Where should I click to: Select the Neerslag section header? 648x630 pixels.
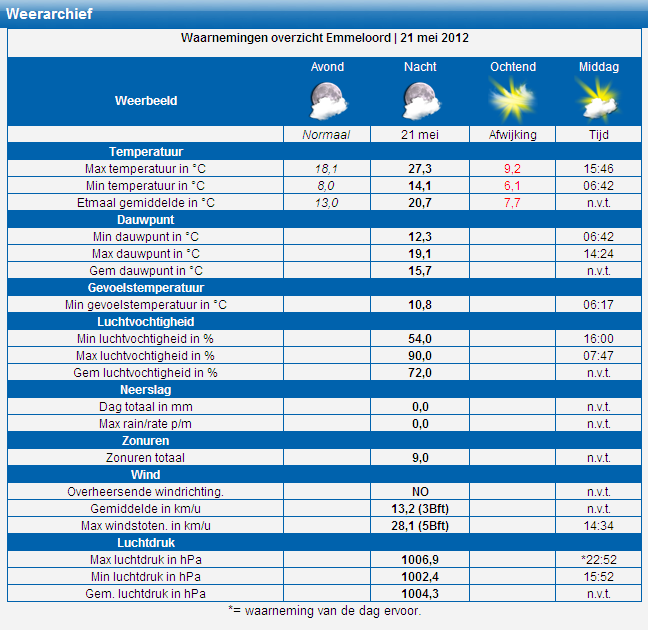(146, 390)
